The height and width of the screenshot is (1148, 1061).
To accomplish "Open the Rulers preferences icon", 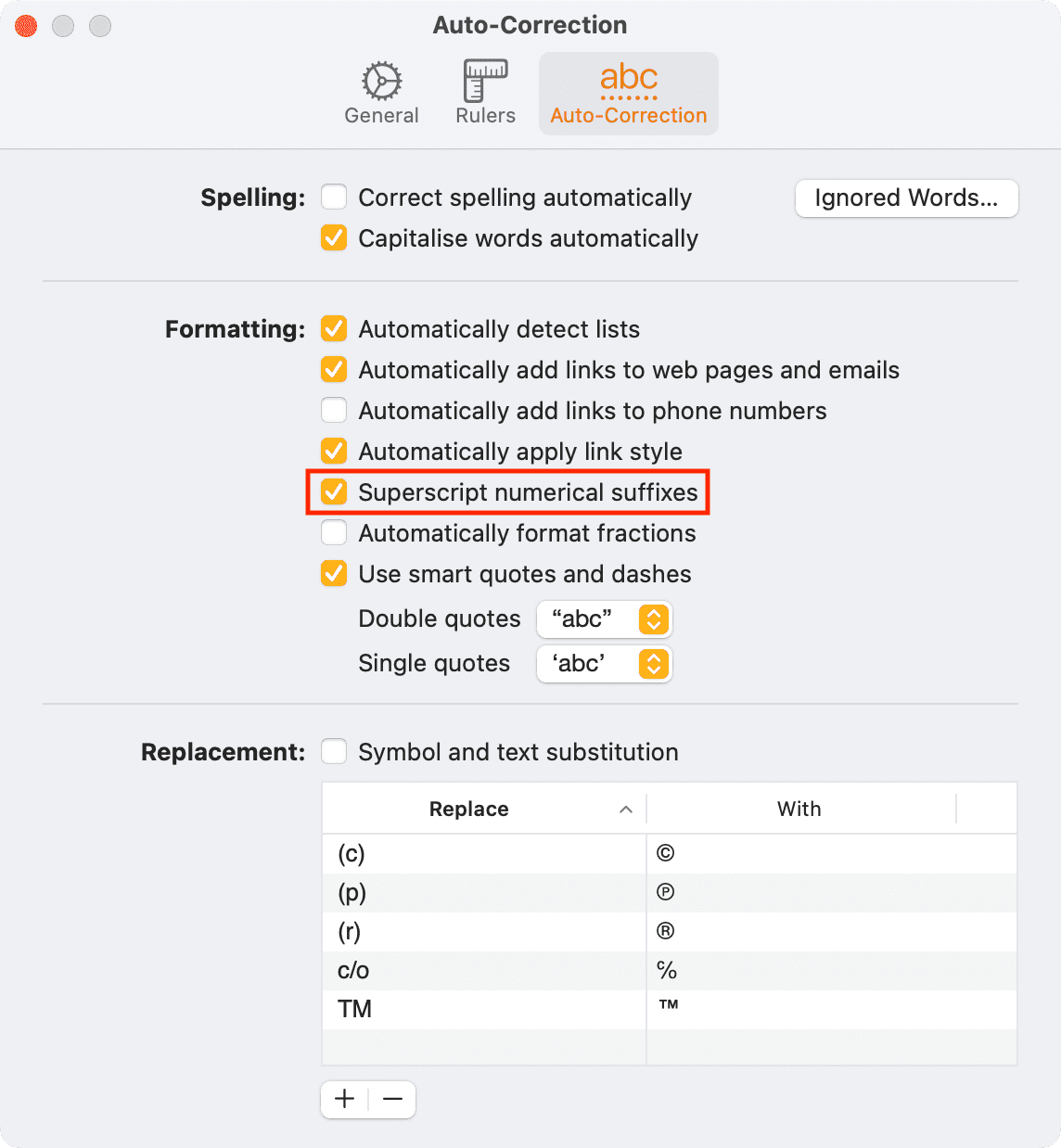I will (x=485, y=81).
